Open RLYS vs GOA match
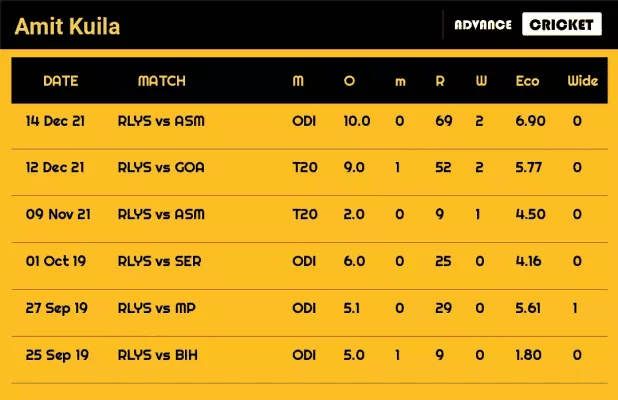 (161, 168)
